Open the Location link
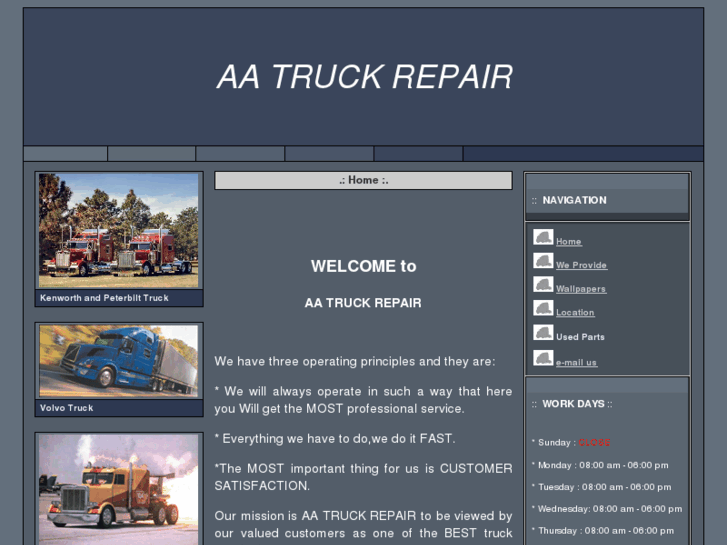The height and width of the screenshot is (545, 727). pyautogui.click(x=575, y=313)
